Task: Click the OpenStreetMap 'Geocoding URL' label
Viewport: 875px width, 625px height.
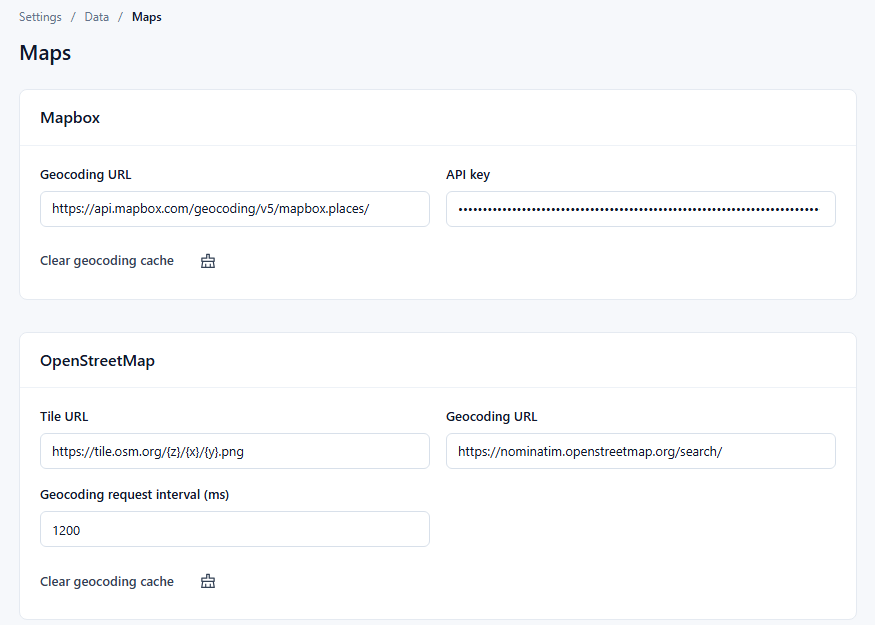Action: pyautogui.click(x=492, y=417)
